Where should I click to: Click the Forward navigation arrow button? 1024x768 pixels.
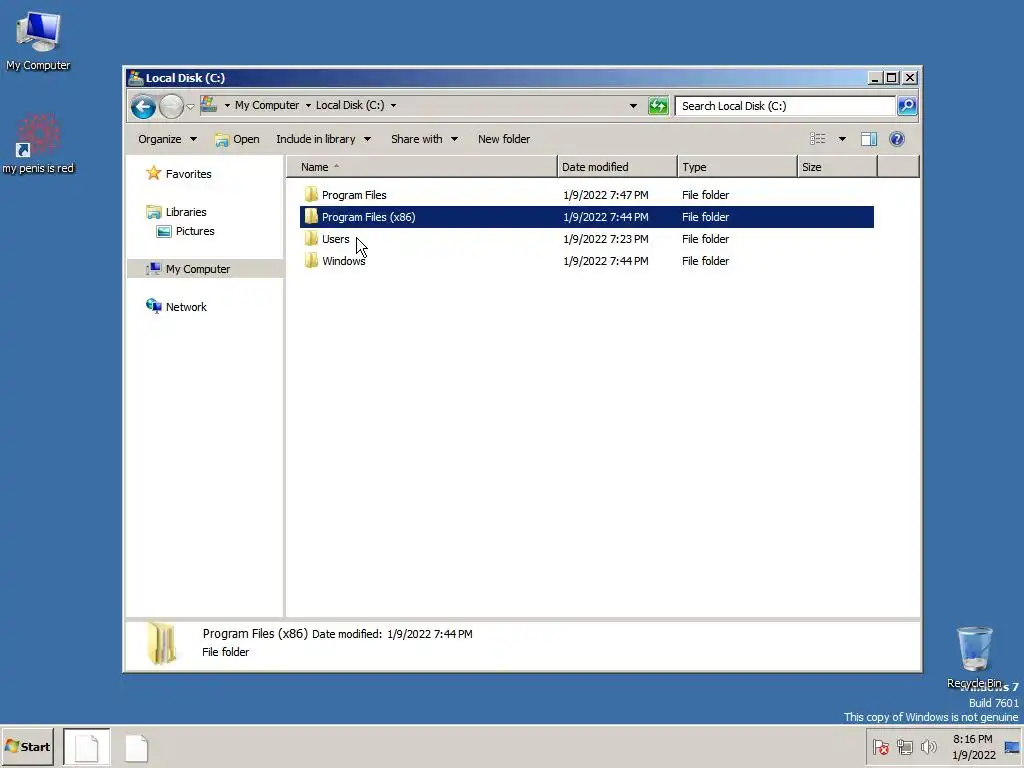(171, 106)
